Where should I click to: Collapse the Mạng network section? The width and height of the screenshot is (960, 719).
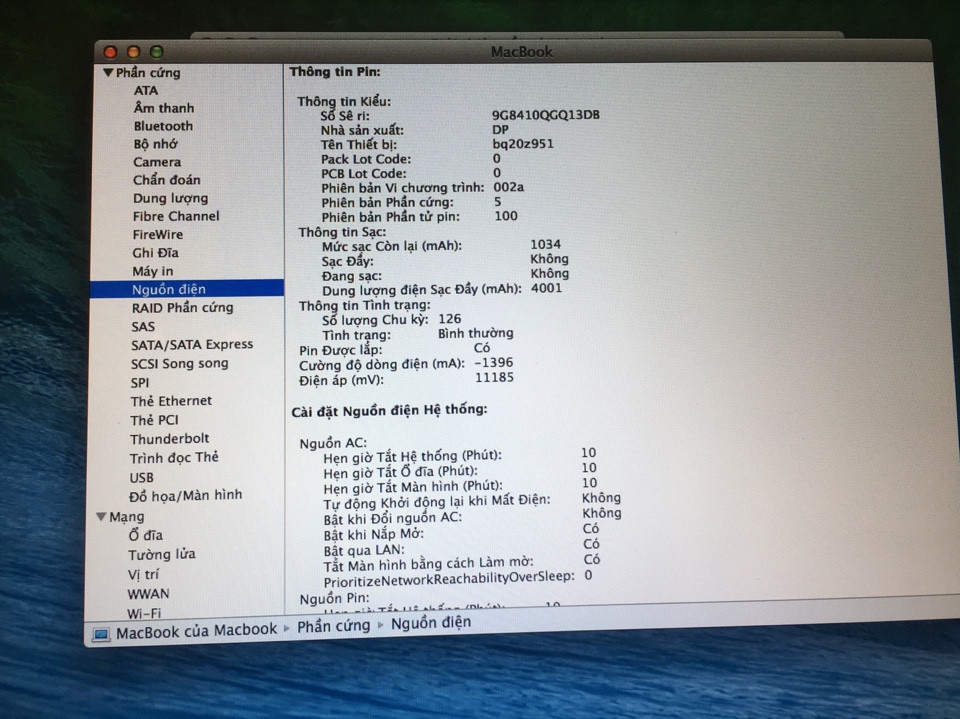click(x=102, y=517)
